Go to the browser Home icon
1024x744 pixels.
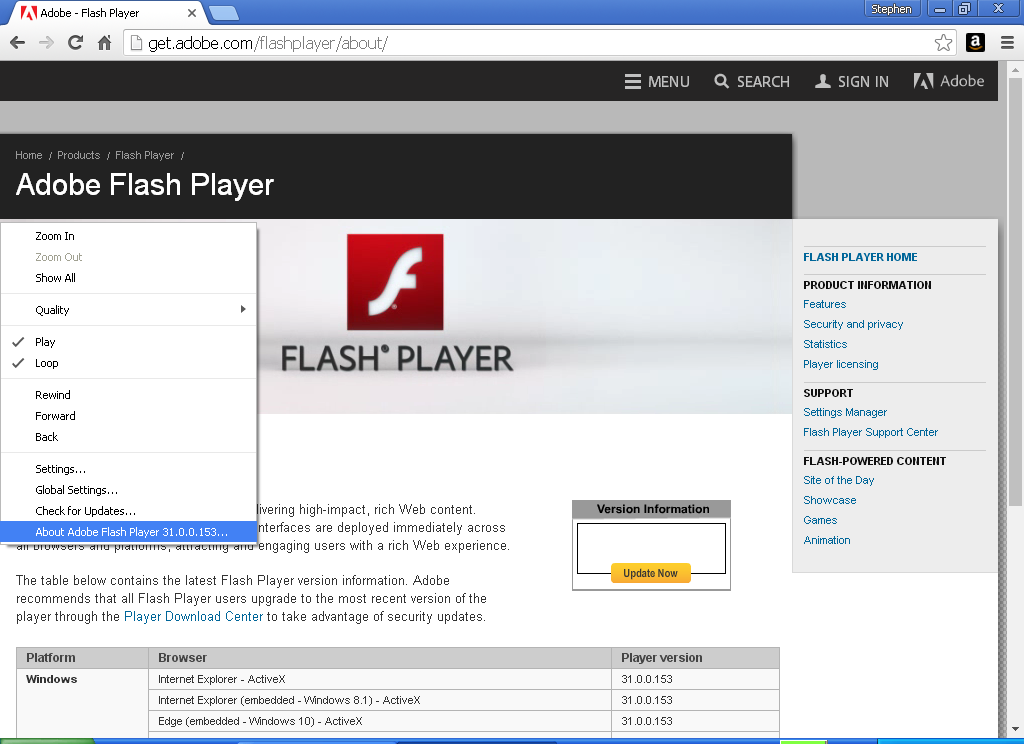104,43
